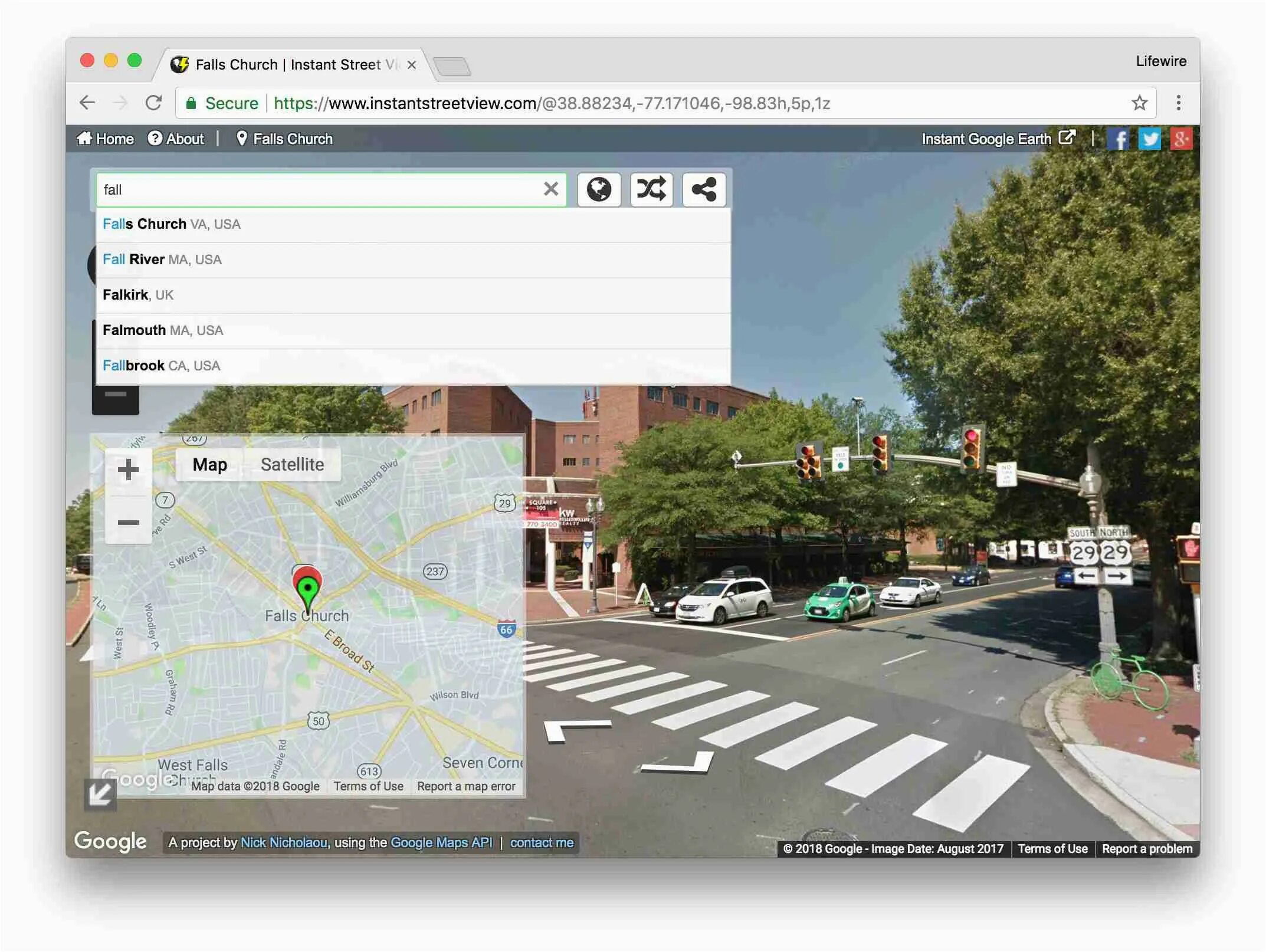Viewport: 1266px width, 952px height.
Task: Bookmark page with star icon
Action: [x=1140, y=103]
